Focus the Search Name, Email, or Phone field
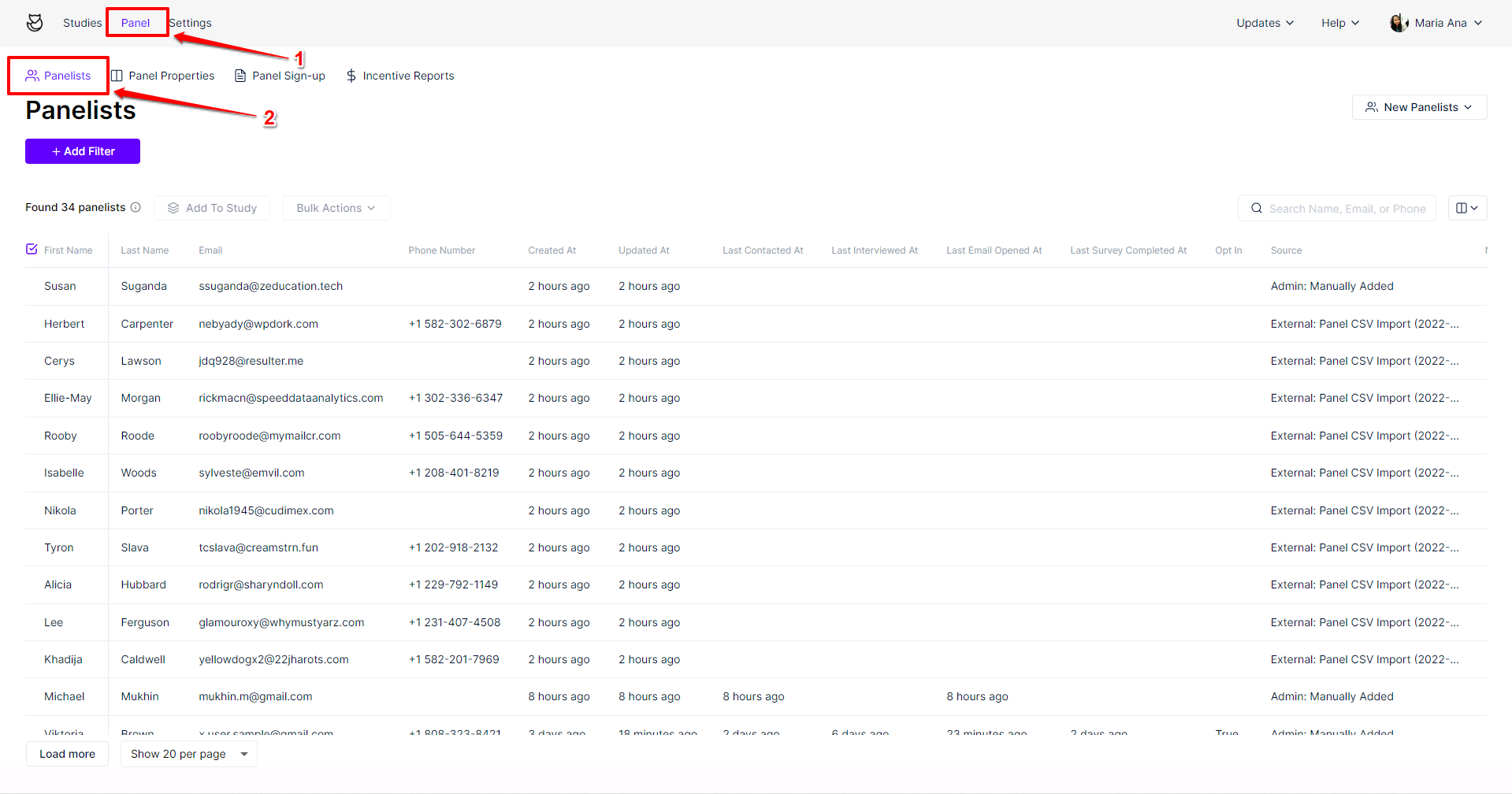1512x794 pixels. (x=1337, y=208)
